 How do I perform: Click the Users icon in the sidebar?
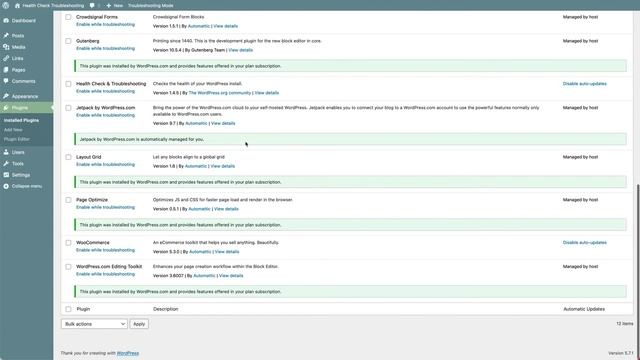click(x=6, y=152)
